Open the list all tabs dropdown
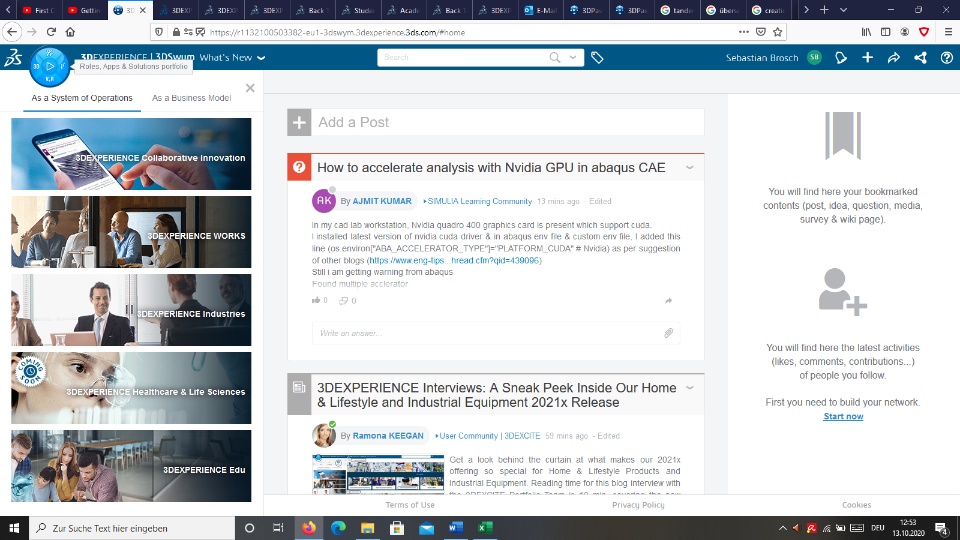This screenshot has width=960, height=540. point(843,10)
